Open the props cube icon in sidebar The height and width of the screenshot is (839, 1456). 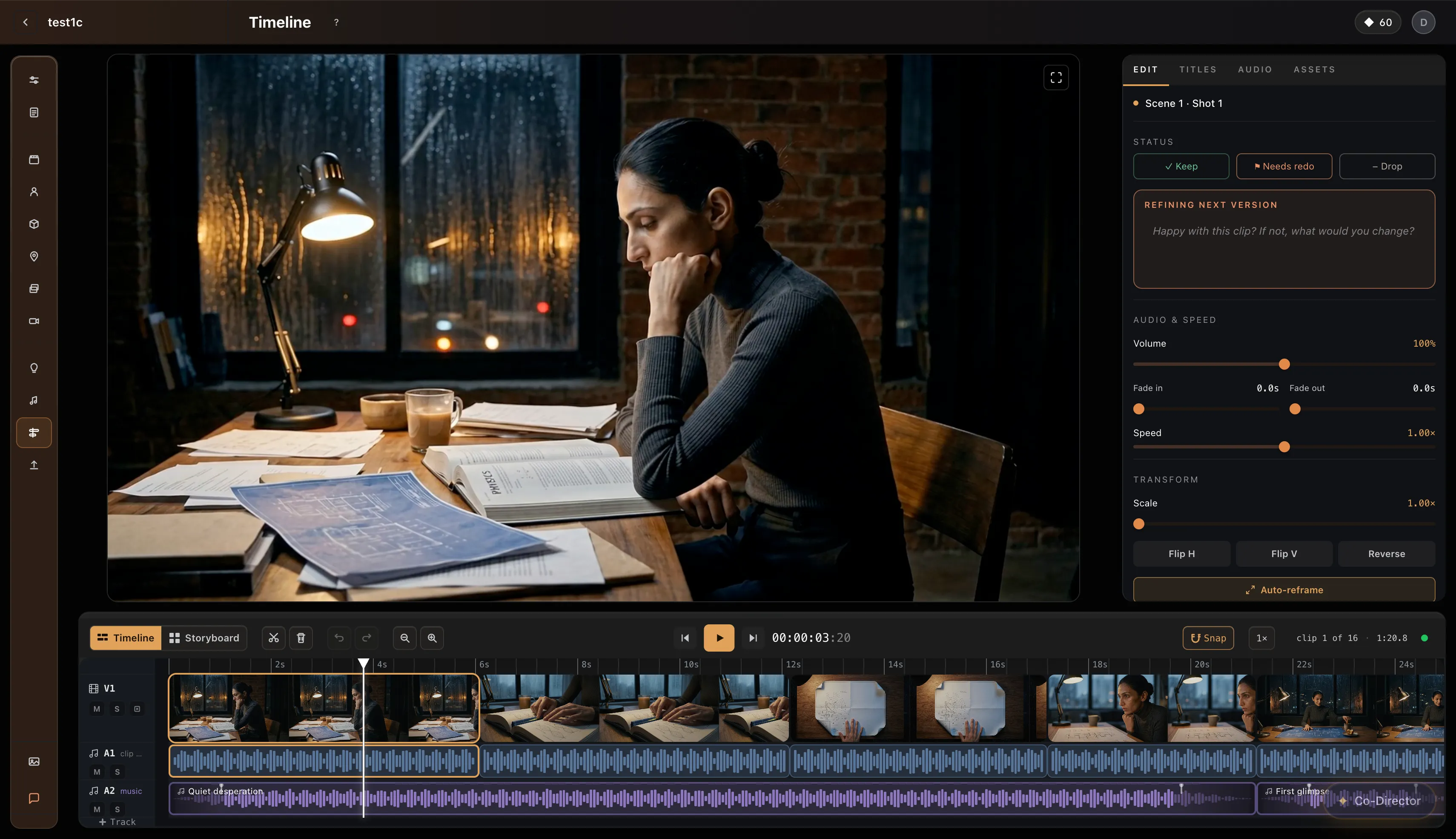click(x=34, y=224)
